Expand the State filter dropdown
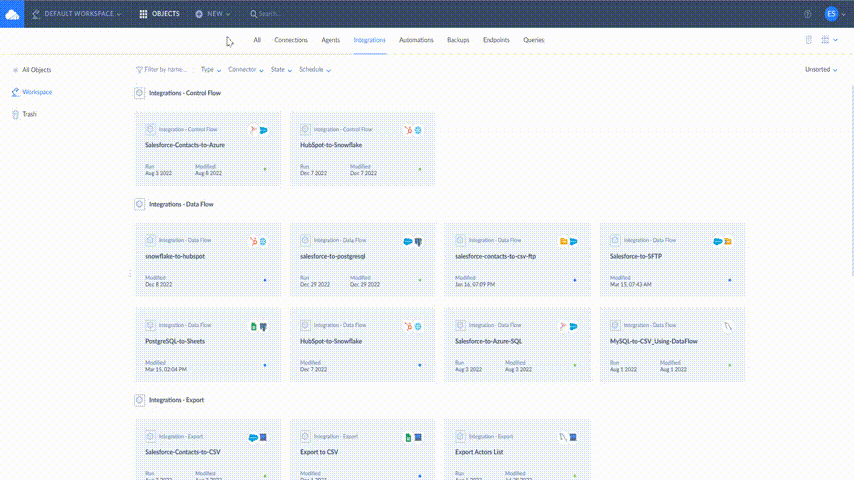The width and height of the screenshot is (854, 480). pos(281,70)
